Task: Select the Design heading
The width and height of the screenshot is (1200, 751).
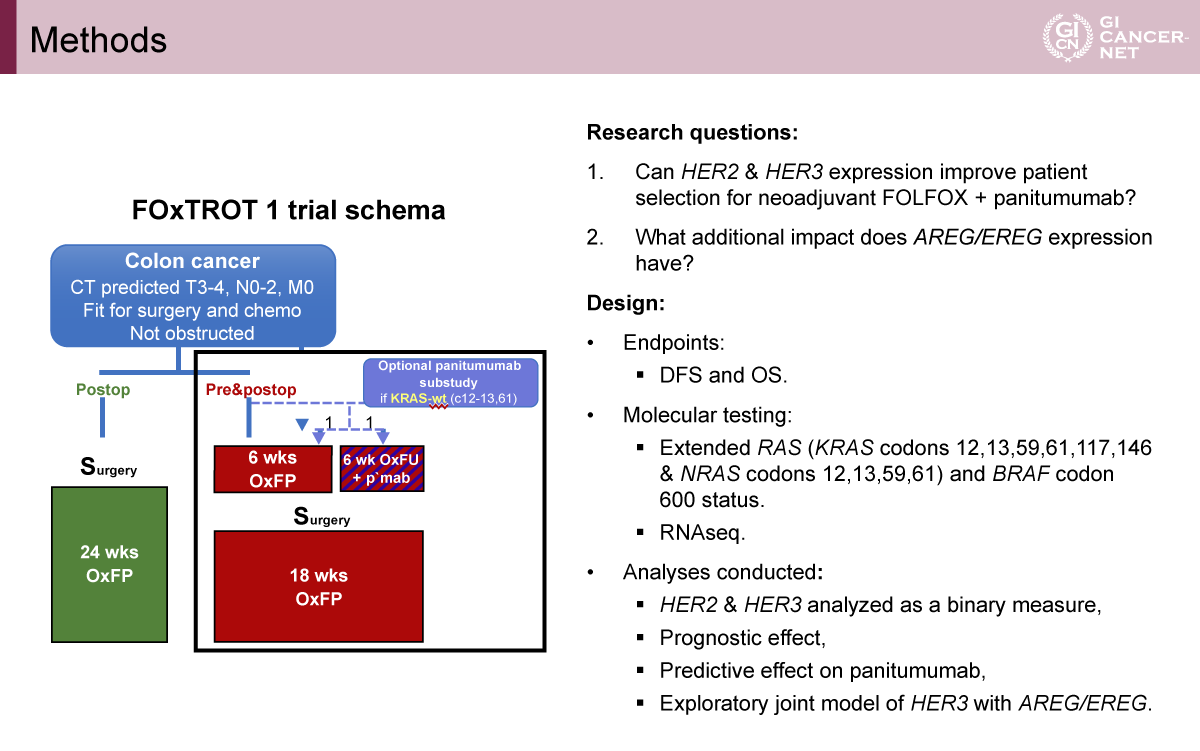Action: [x=625, y=302]
